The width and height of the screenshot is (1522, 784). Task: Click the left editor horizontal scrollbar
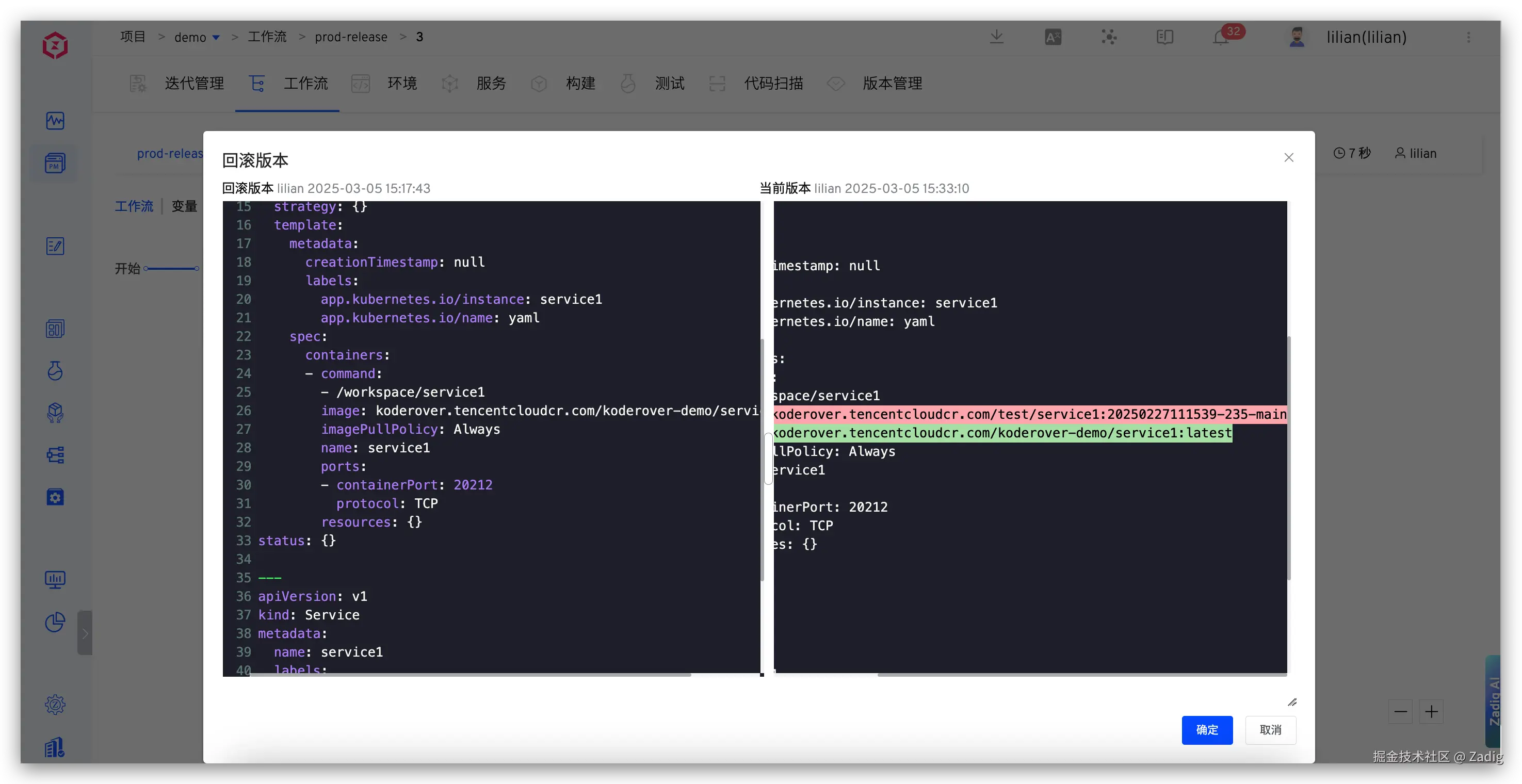[469, 674]
